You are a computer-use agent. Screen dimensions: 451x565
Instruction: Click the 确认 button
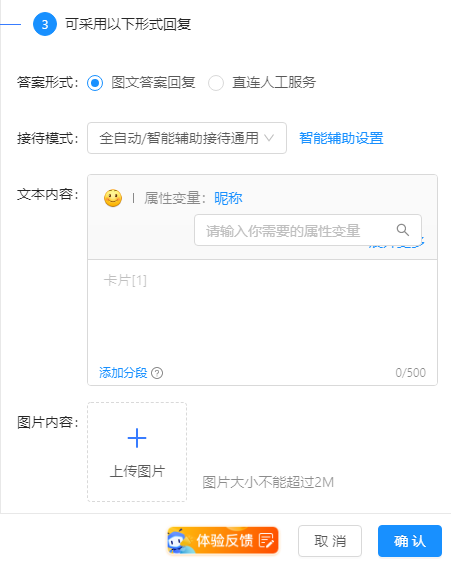(410, 541)
